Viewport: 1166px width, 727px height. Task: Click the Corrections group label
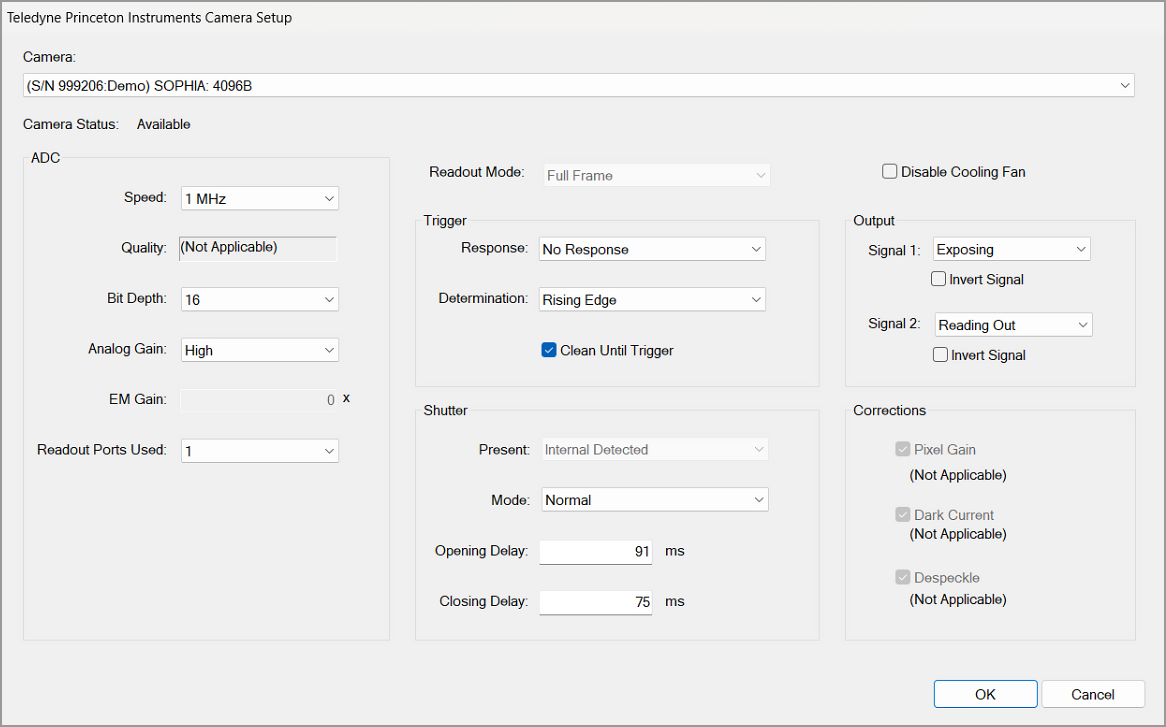889,410
